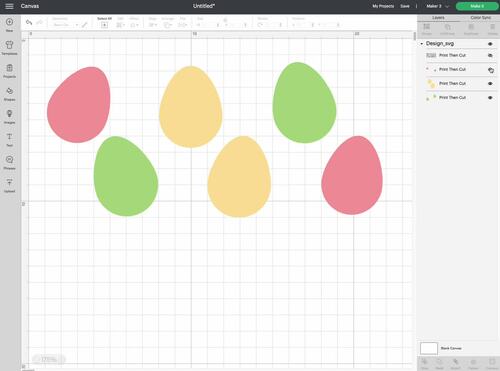Open the Maker 3 machine dropdown
The width and height of the screenshot is (500, 371).
point(438,6)
